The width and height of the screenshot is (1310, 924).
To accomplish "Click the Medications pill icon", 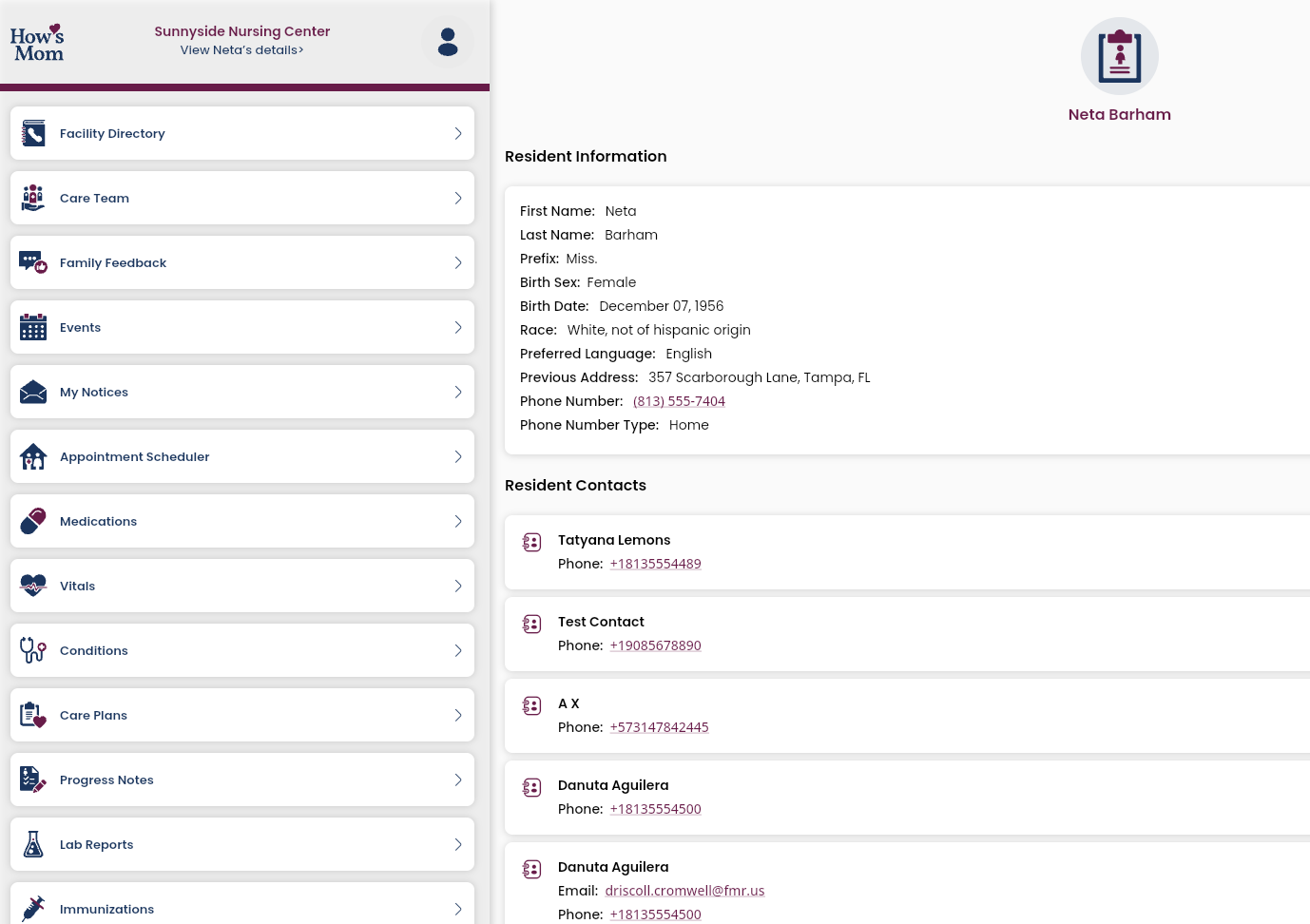I will (x=33, y=521).
